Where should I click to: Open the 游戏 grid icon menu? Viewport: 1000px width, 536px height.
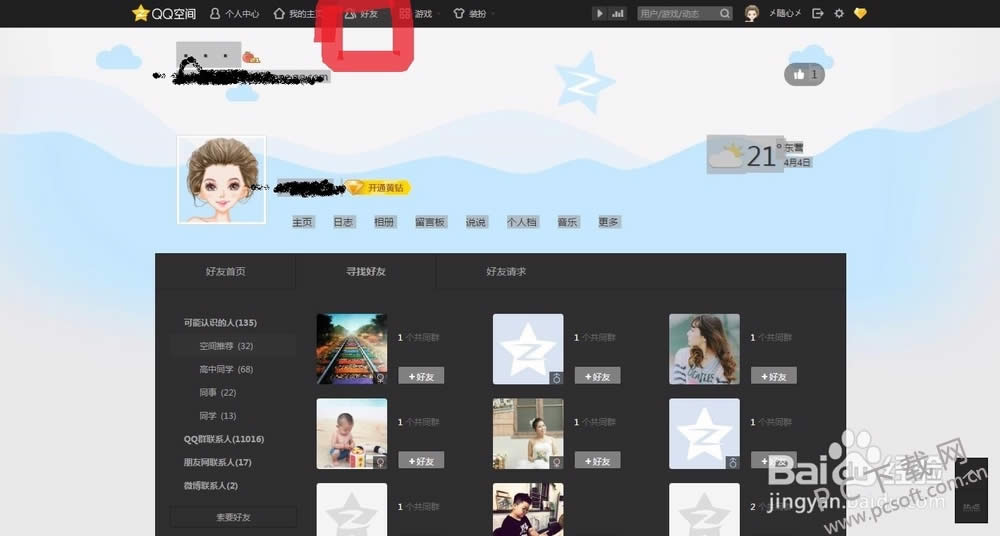(416, 13)
